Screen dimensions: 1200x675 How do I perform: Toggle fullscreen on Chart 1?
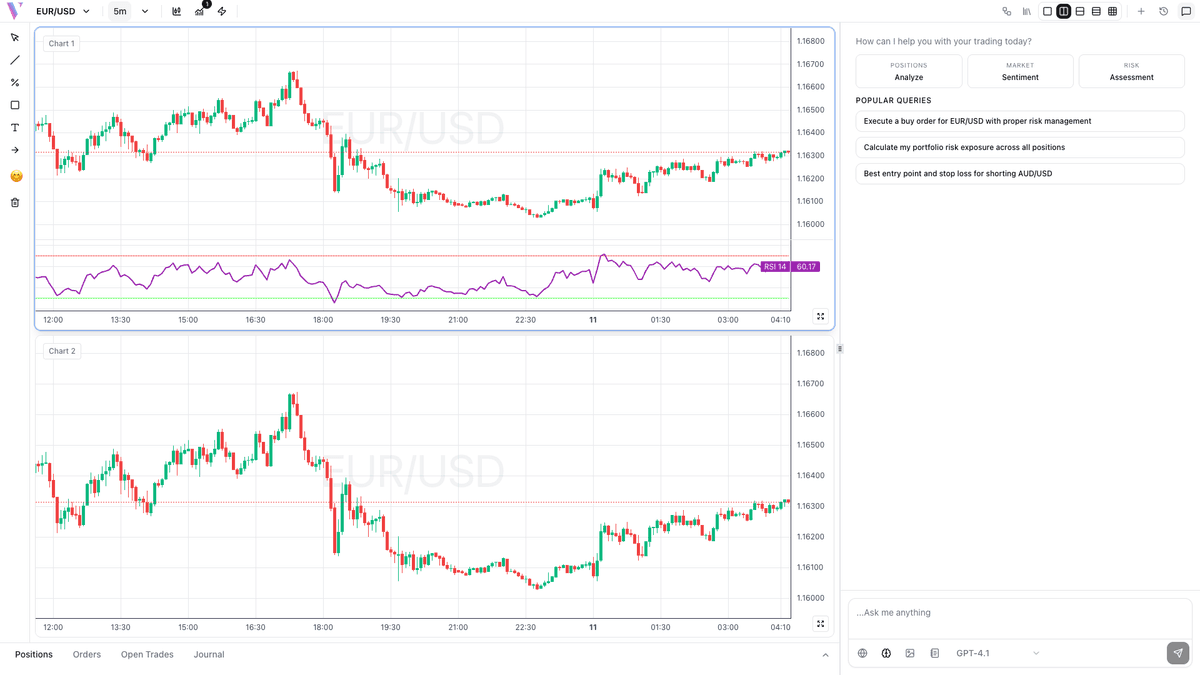point(820,316)
